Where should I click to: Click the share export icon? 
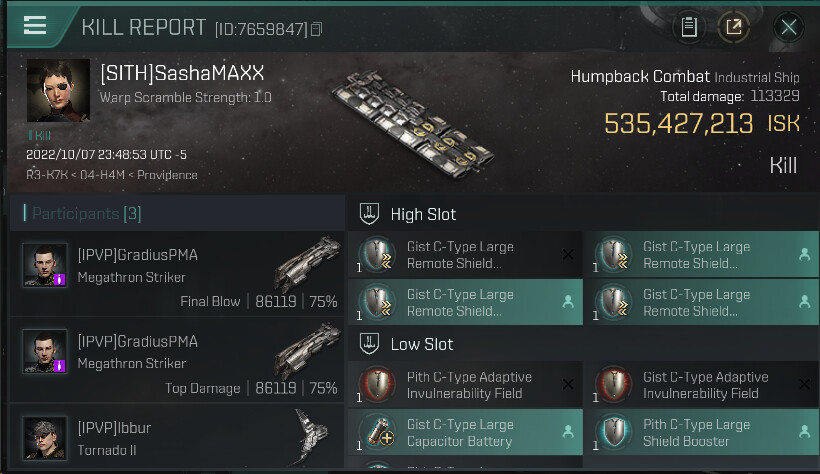point(734,27)
